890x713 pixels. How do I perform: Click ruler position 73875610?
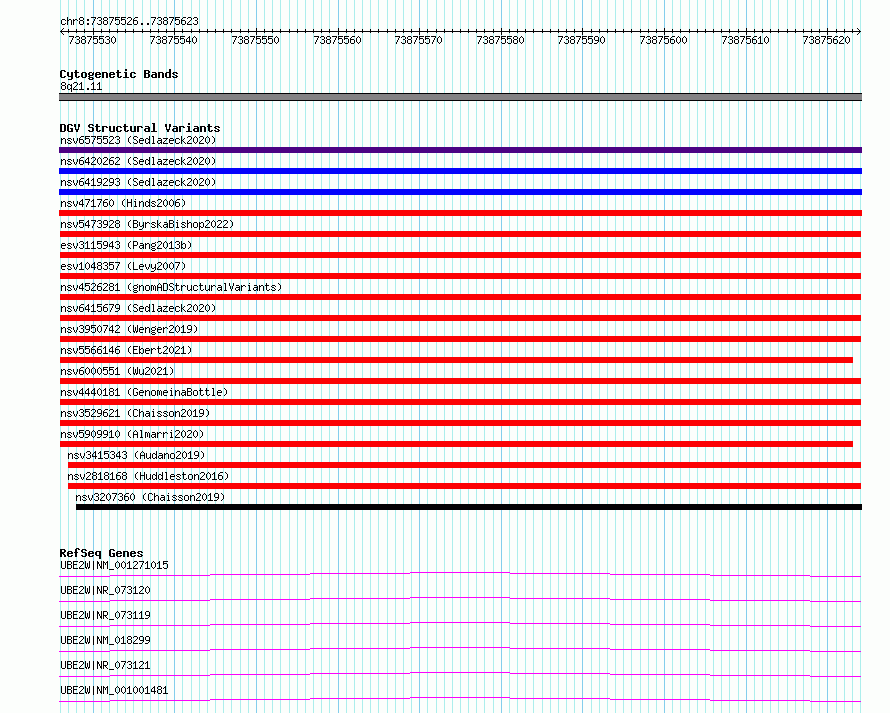pyautogui.click(x=745, y=40)
